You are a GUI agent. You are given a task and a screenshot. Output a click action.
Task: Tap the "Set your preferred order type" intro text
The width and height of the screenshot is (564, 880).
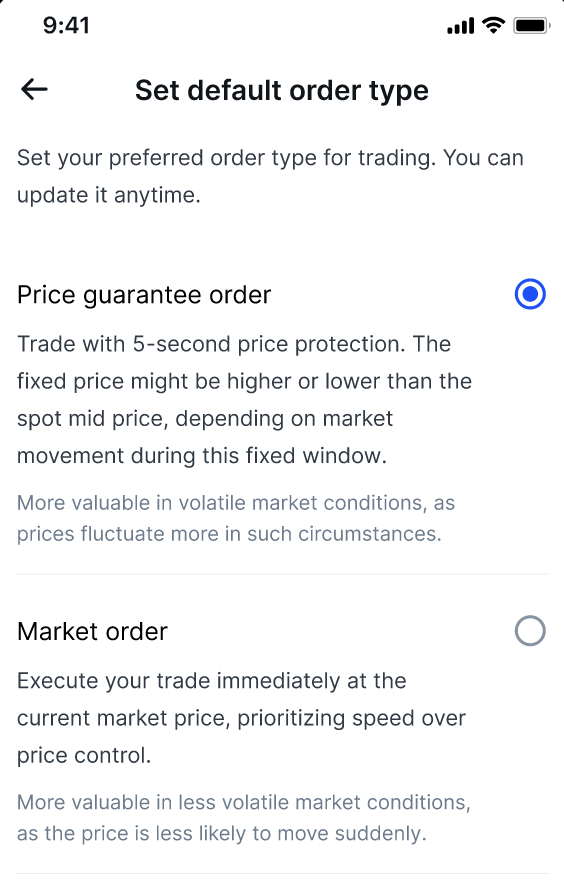pyautogui.click(x=226, y=158)
